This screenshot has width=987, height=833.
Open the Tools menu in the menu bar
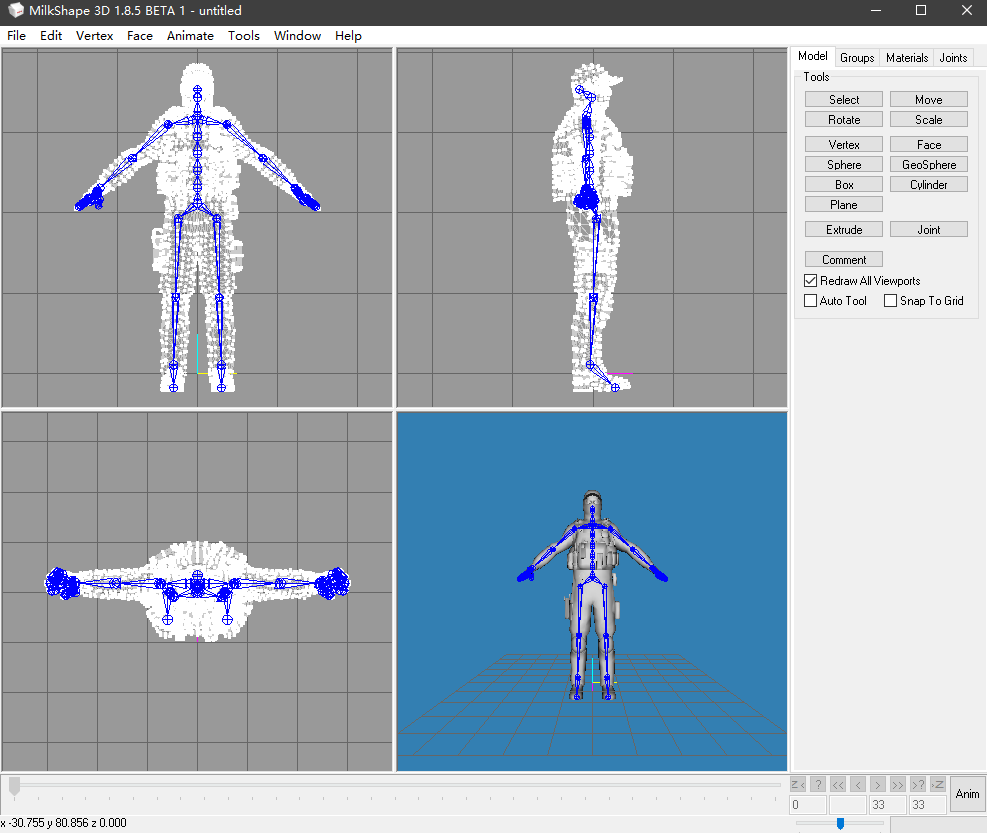pyautogui.click(x=243, y=36)
